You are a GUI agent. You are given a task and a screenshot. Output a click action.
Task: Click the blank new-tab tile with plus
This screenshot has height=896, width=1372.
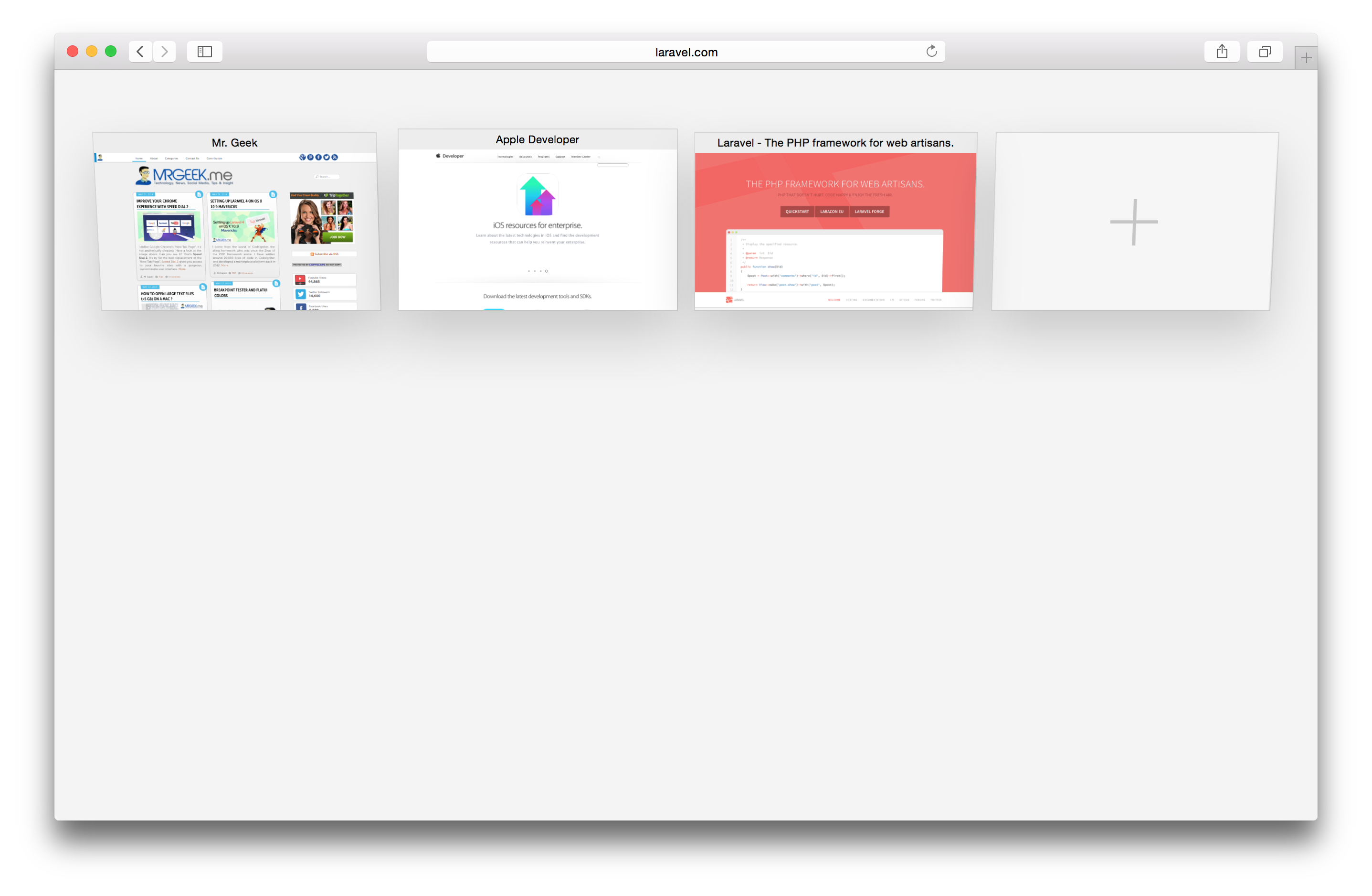1134,222
